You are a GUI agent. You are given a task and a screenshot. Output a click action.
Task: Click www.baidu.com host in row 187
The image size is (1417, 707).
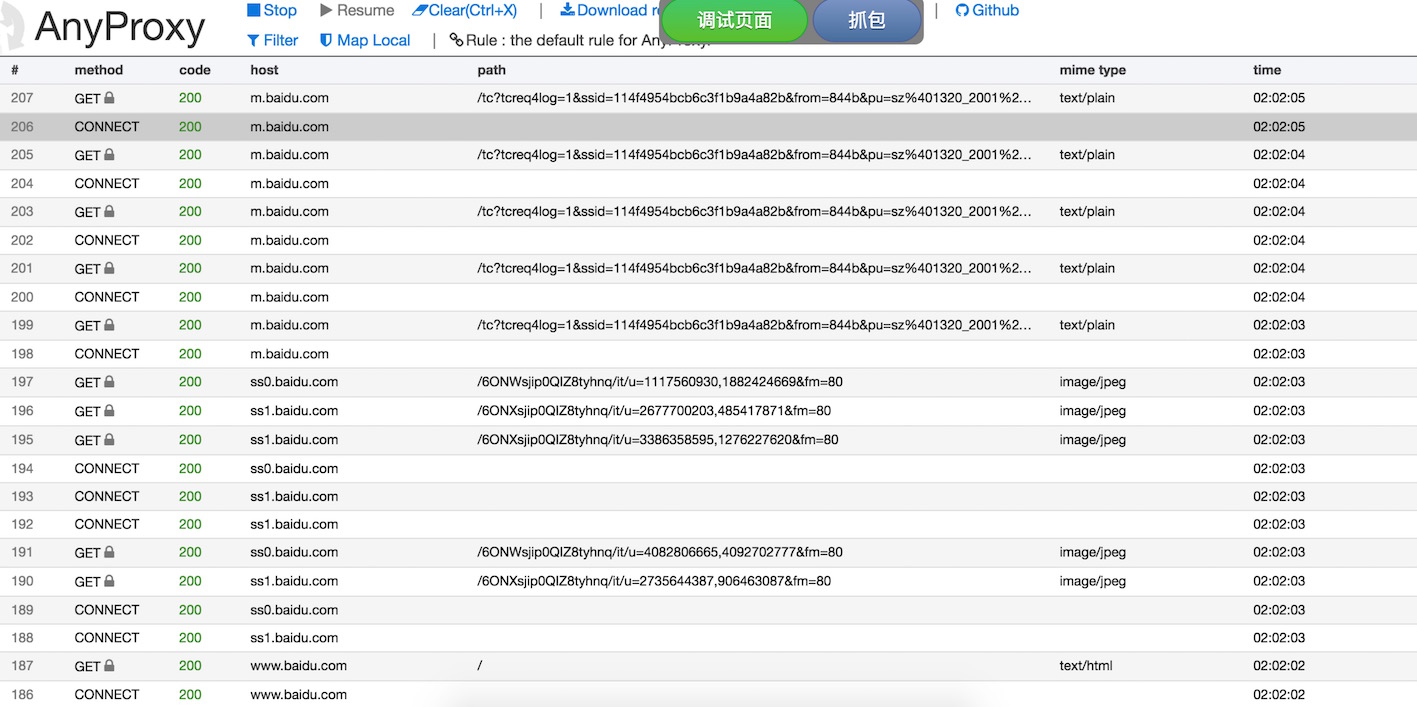pos(298,666)
